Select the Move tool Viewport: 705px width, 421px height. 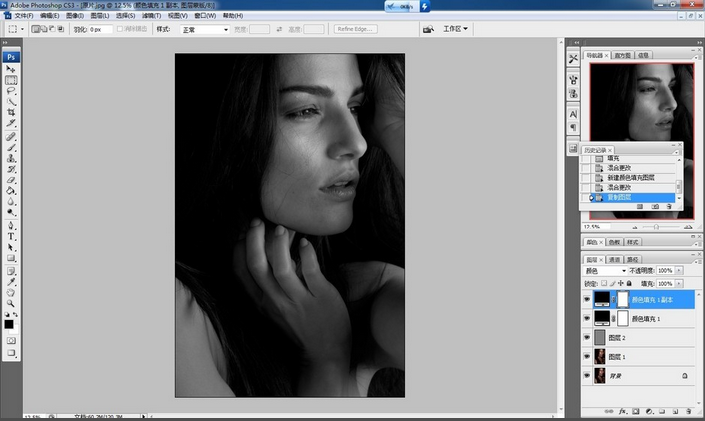(11, 69)
